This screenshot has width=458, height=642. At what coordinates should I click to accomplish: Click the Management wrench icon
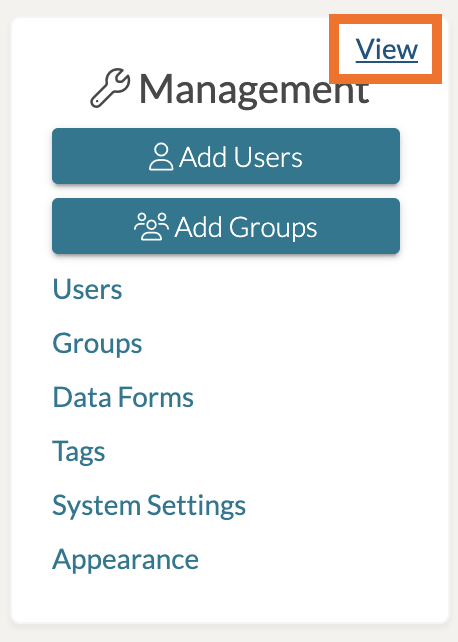(x=110, y=88)
